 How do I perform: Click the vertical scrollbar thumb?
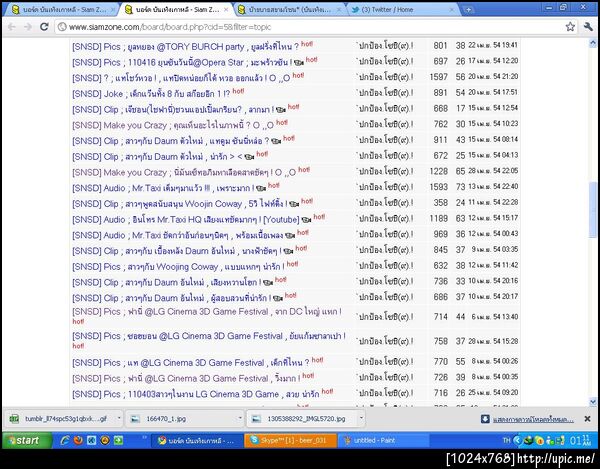(593, 210)
